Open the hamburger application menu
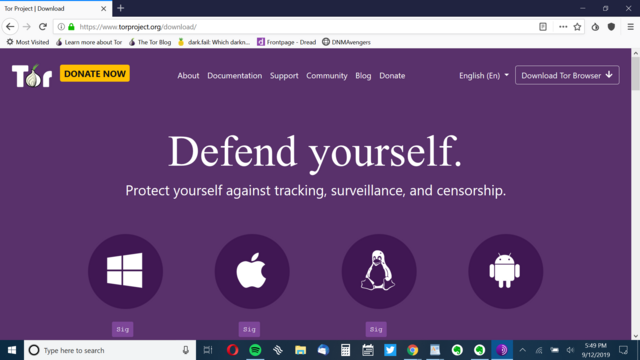640x360 pixels. [x=631, y=27]
